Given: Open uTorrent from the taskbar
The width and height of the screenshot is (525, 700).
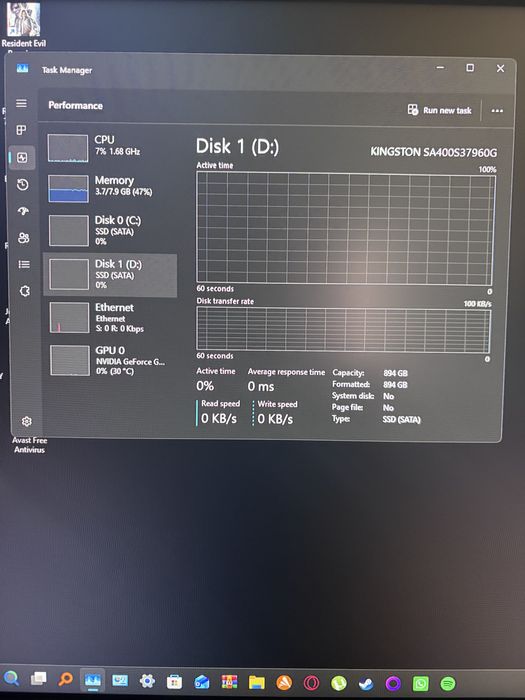Looking at the screenshot, I should point(339,683).
